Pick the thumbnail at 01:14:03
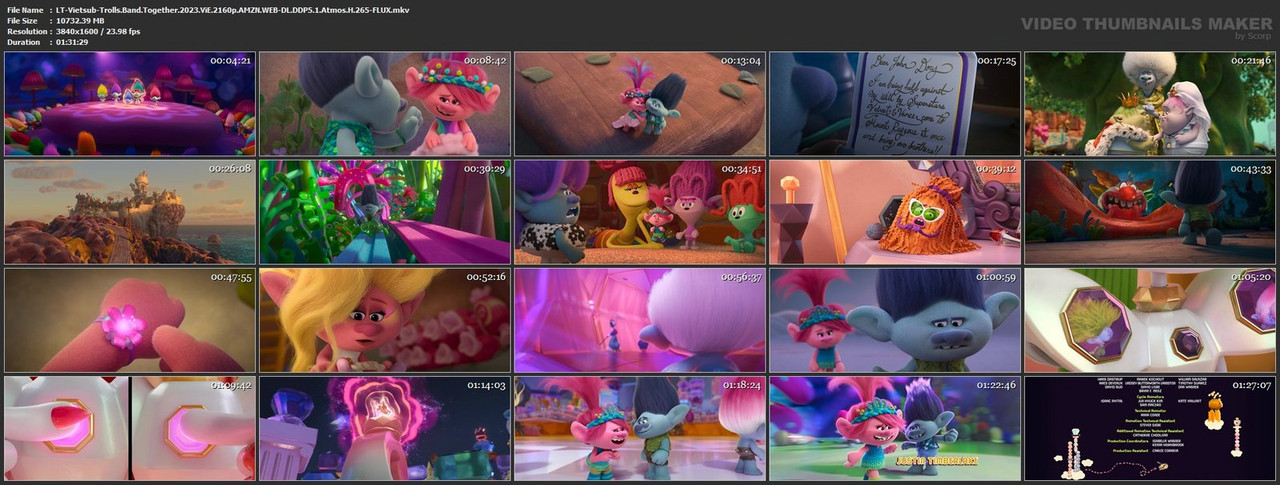Image resolution: width=1280 pixels, height=485 pixels. [385, 428]
